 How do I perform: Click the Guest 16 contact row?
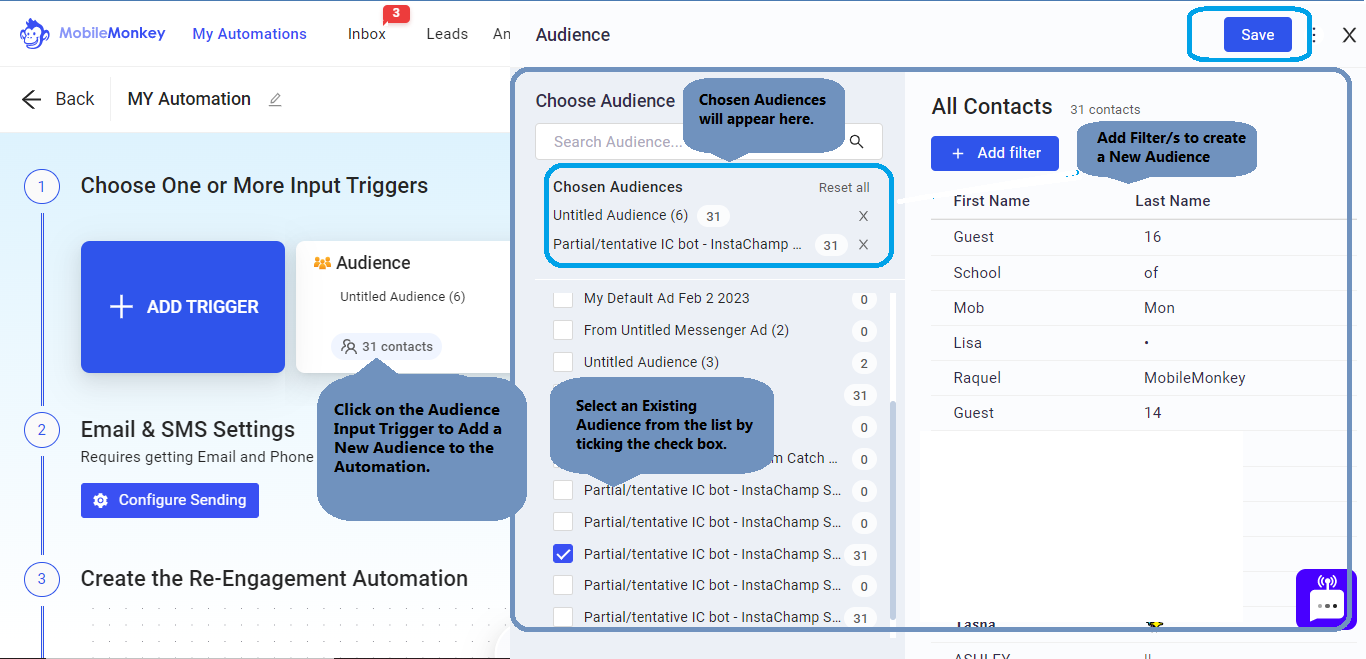tap(1137, 237)
